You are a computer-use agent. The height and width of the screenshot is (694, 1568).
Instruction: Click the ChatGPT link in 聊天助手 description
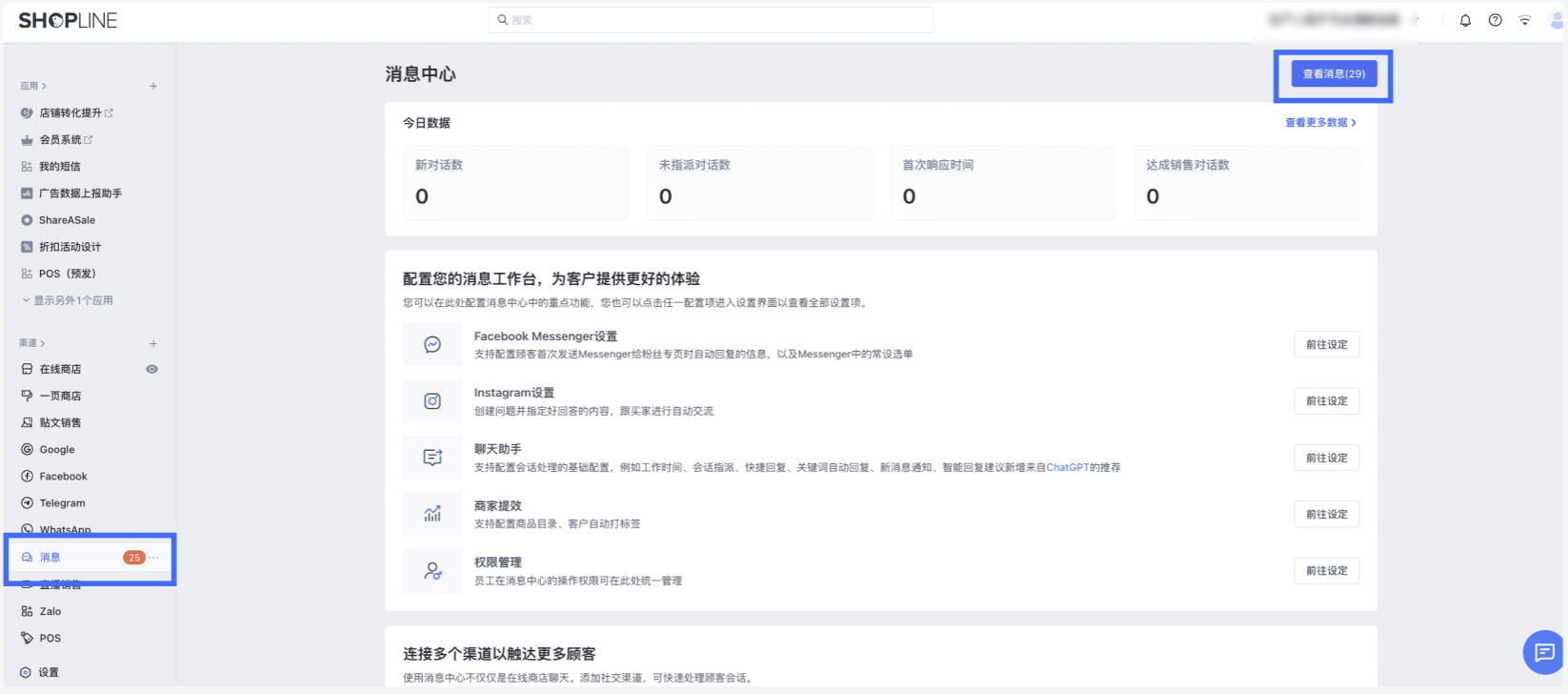click(x=1067, y=468)
